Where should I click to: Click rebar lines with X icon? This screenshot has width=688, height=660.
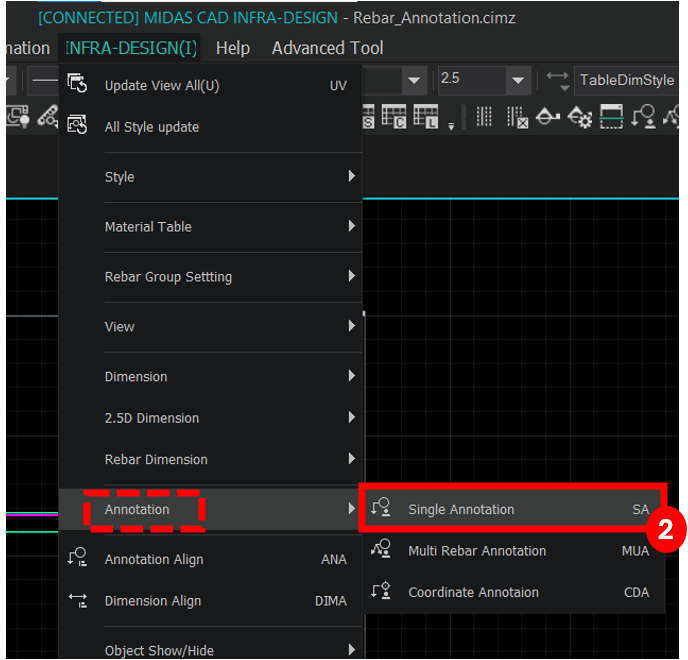[x=517, y=117]
